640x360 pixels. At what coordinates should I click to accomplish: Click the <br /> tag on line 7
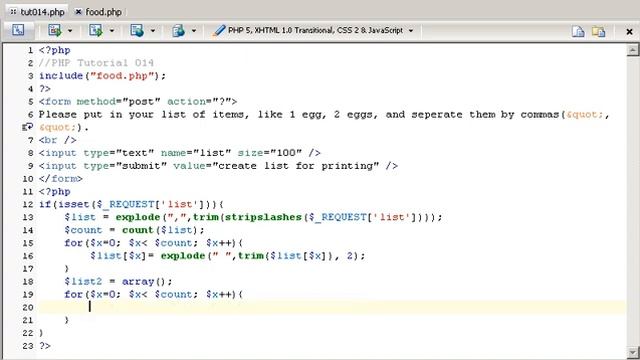(x=58, y=140)
